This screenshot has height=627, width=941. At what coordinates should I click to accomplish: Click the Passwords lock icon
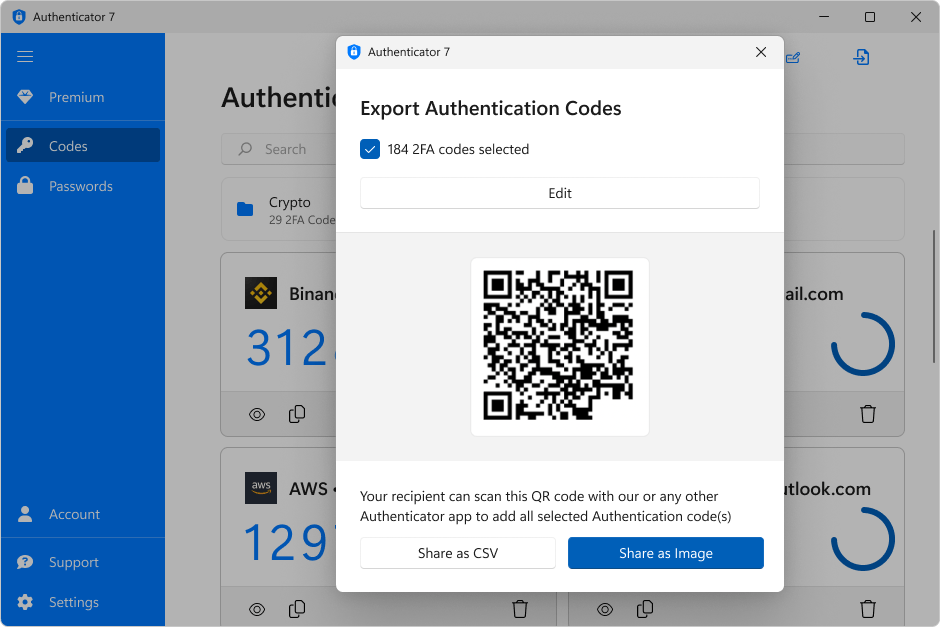click(25, 185)
